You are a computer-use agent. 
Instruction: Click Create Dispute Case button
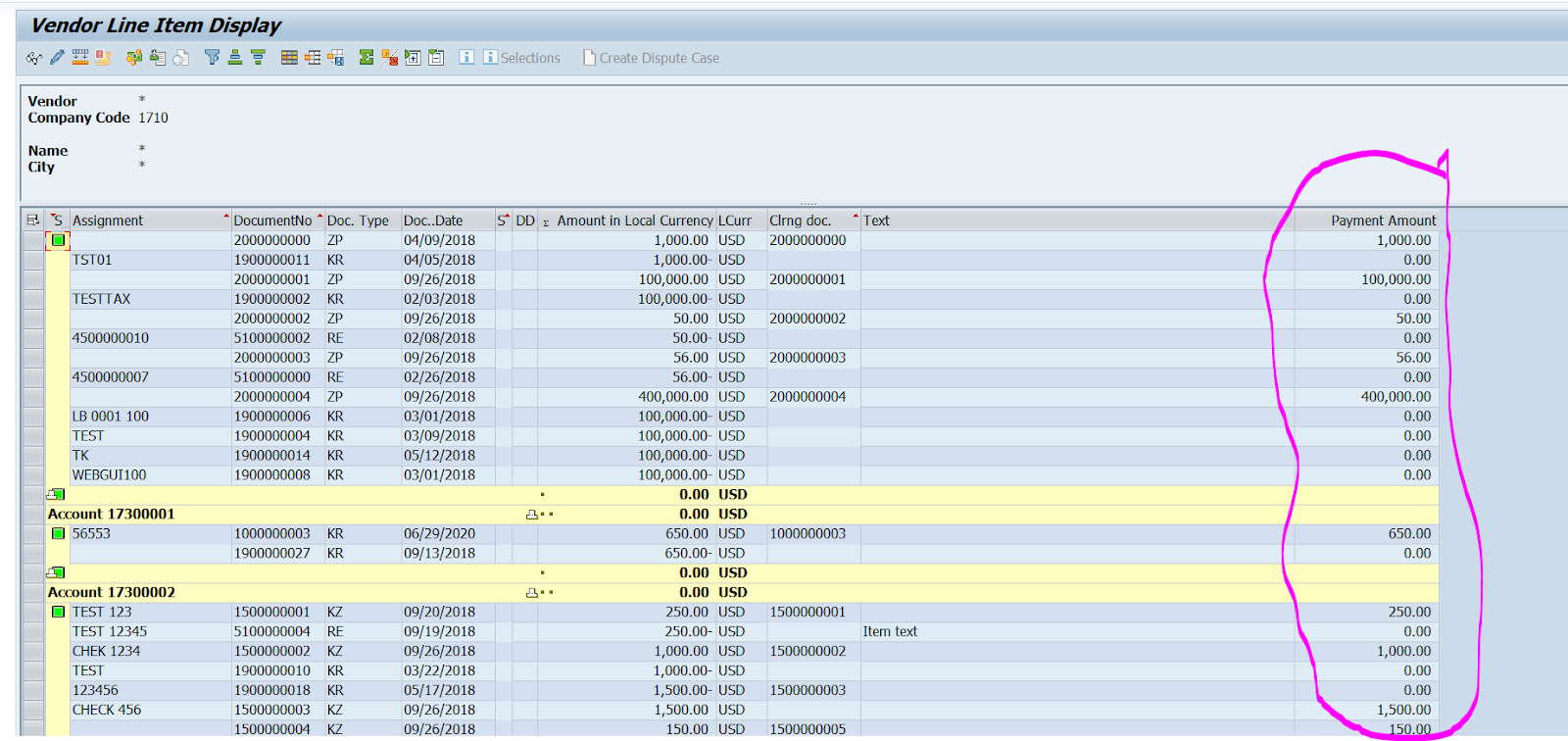(651, 58)
